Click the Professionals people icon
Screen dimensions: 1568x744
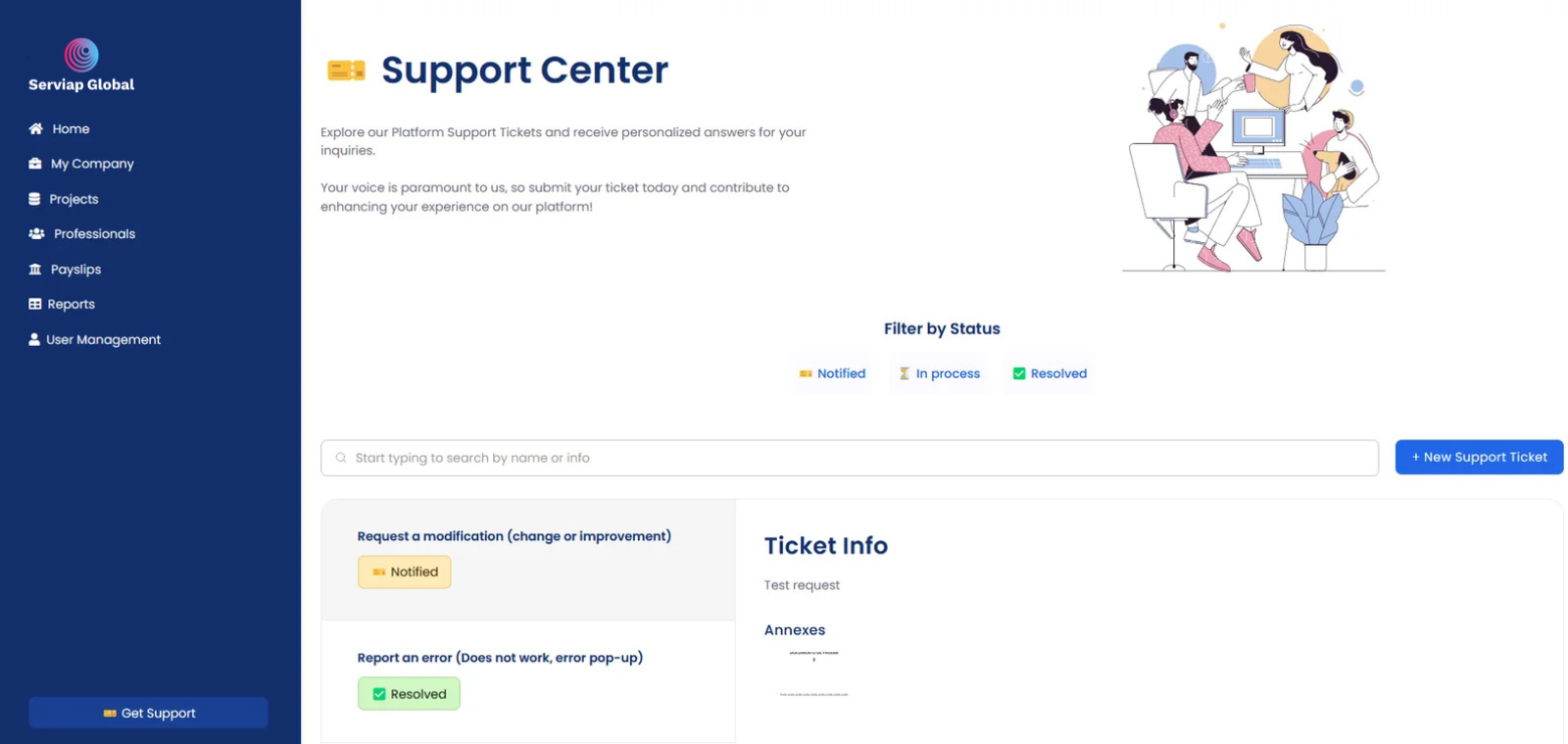coord(36,233)
